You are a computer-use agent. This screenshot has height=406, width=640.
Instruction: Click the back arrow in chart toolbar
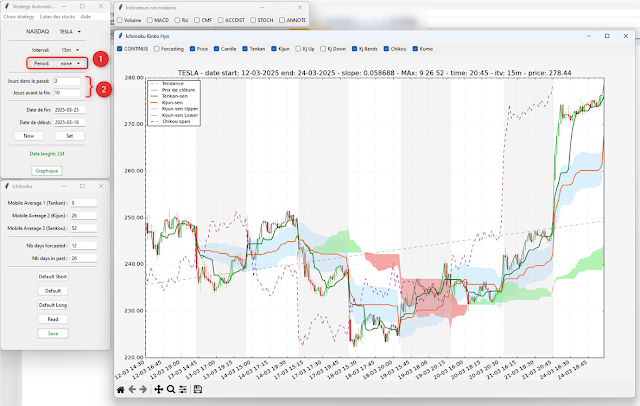132,389
